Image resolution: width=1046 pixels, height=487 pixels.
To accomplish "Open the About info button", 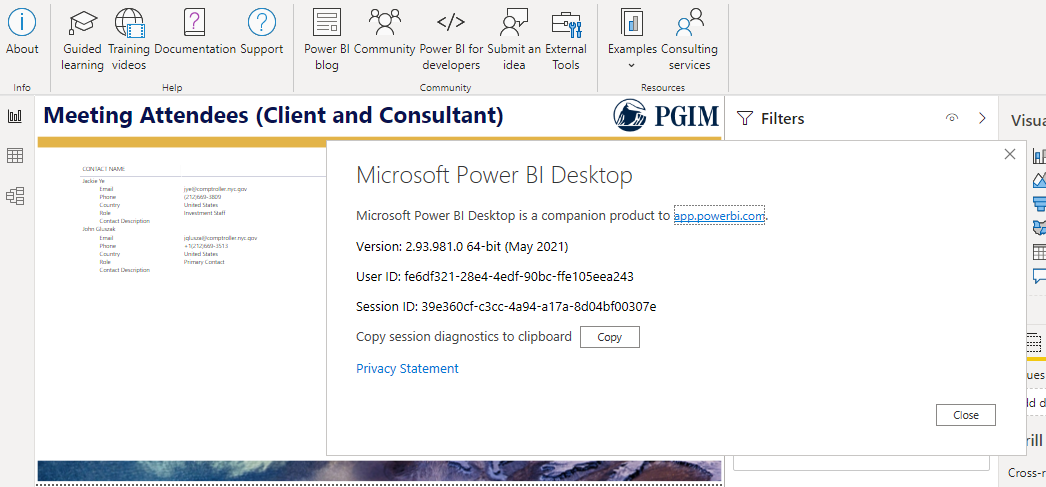I will (x=22, y=32).
